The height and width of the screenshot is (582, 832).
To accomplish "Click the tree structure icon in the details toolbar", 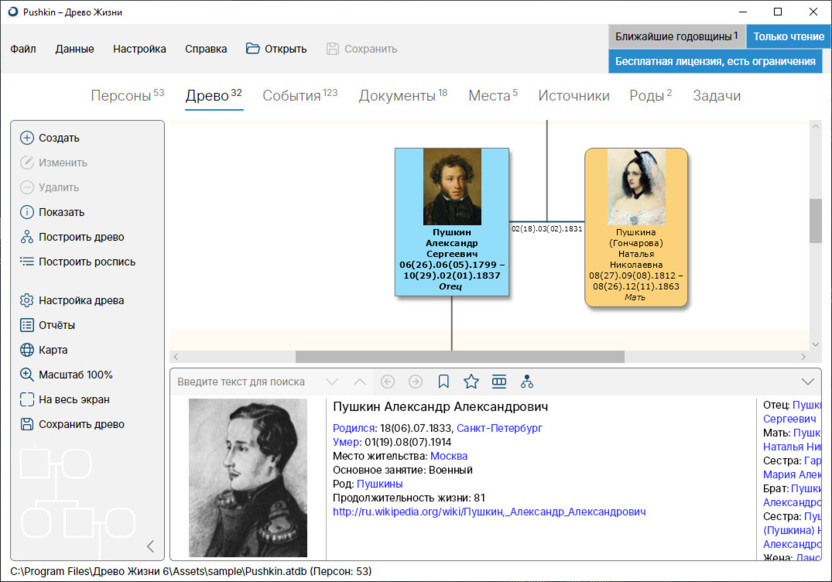I will [527, 381].
